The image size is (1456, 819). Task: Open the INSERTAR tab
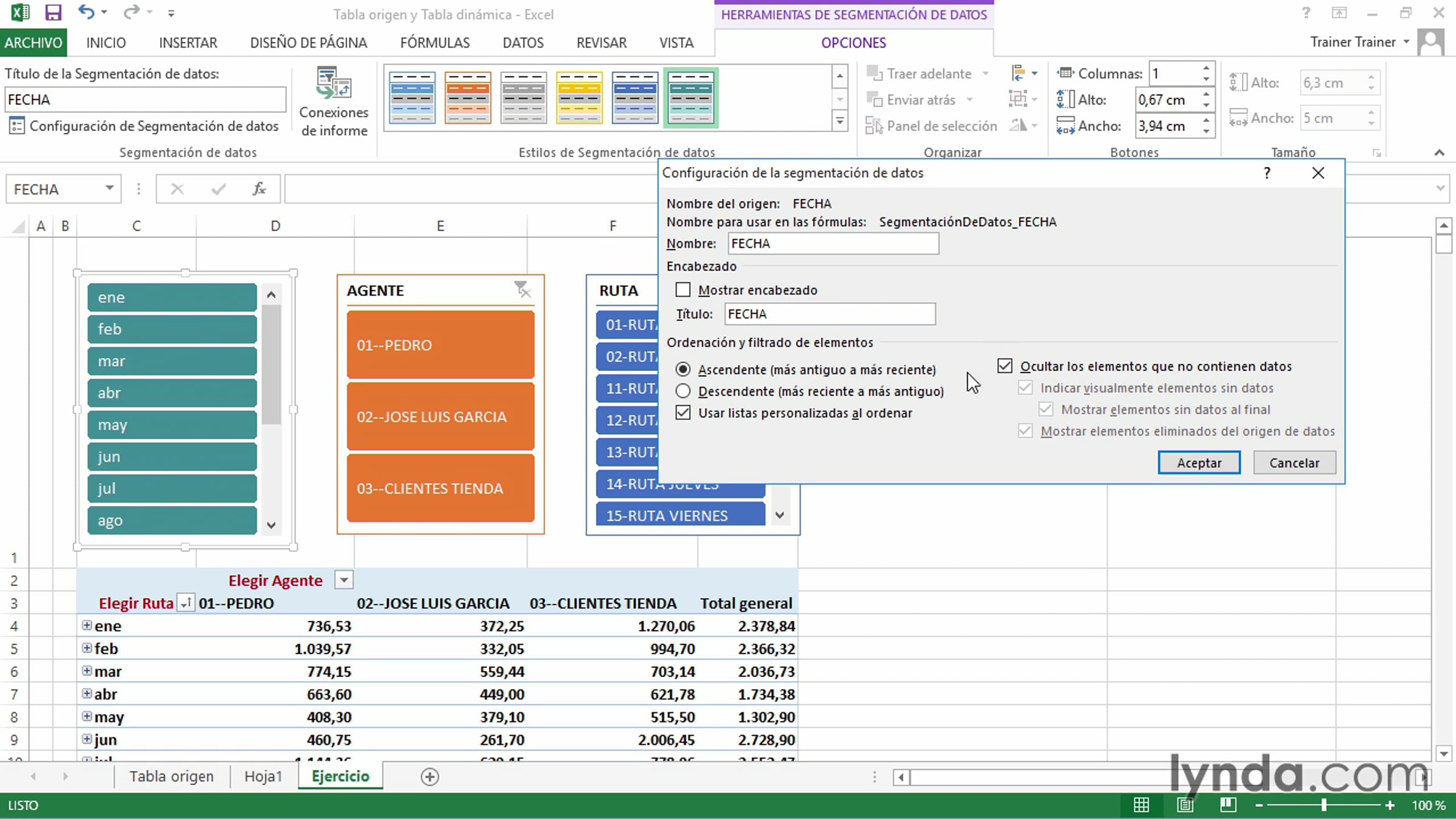point(188,42)
